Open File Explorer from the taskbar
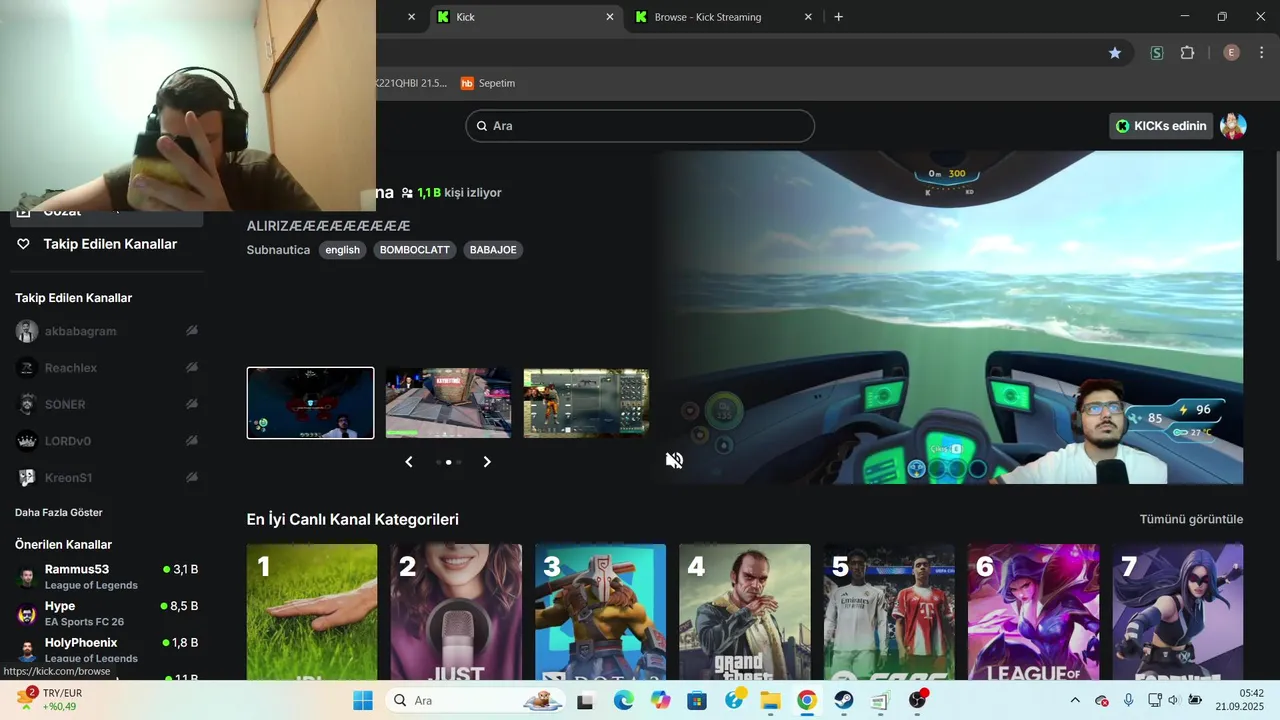The width and height of the screenshot is (1280, 720). pos(770,700)
